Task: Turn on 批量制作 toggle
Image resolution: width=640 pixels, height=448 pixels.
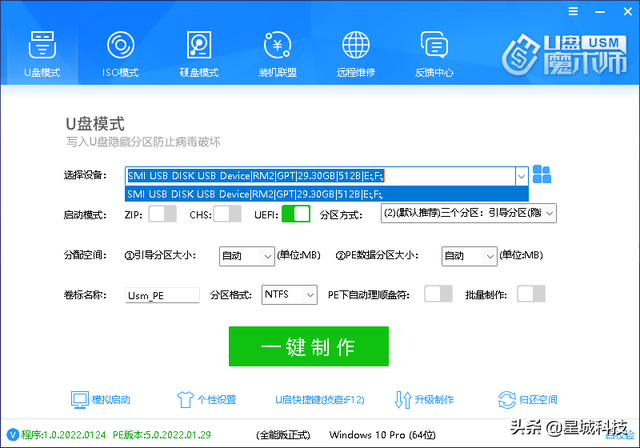Action: pos(531,294)
